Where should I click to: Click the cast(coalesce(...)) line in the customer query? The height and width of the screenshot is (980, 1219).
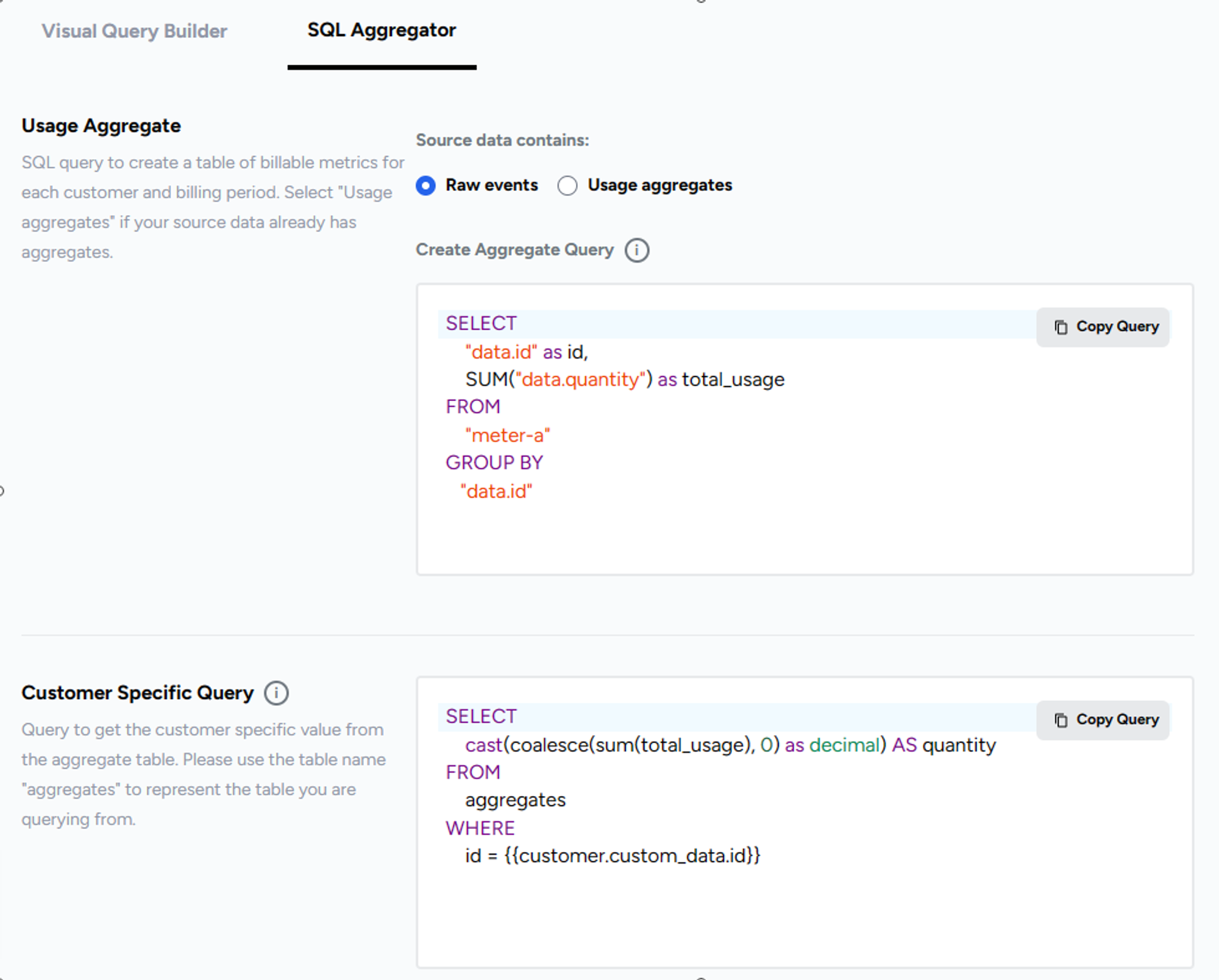(x=730, y=745)
